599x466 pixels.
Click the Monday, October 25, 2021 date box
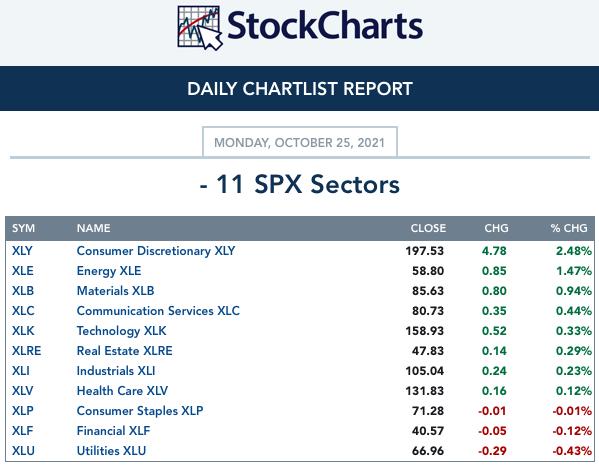[x=300, y=142]
